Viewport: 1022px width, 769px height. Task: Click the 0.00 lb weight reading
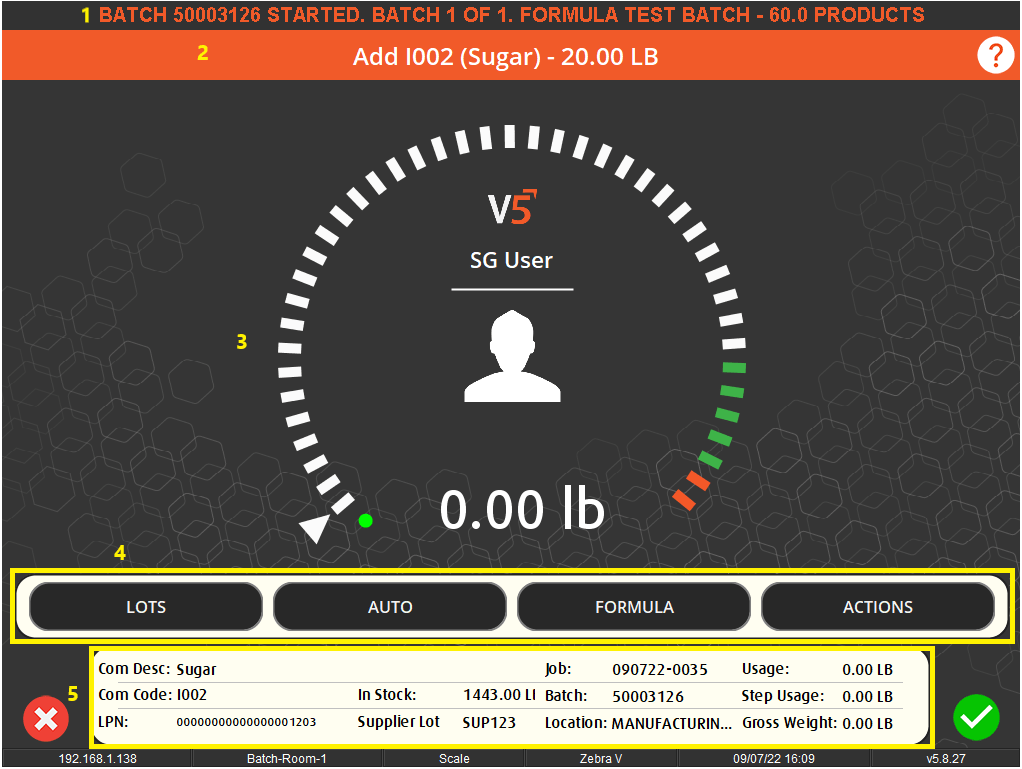pos(522,510)
